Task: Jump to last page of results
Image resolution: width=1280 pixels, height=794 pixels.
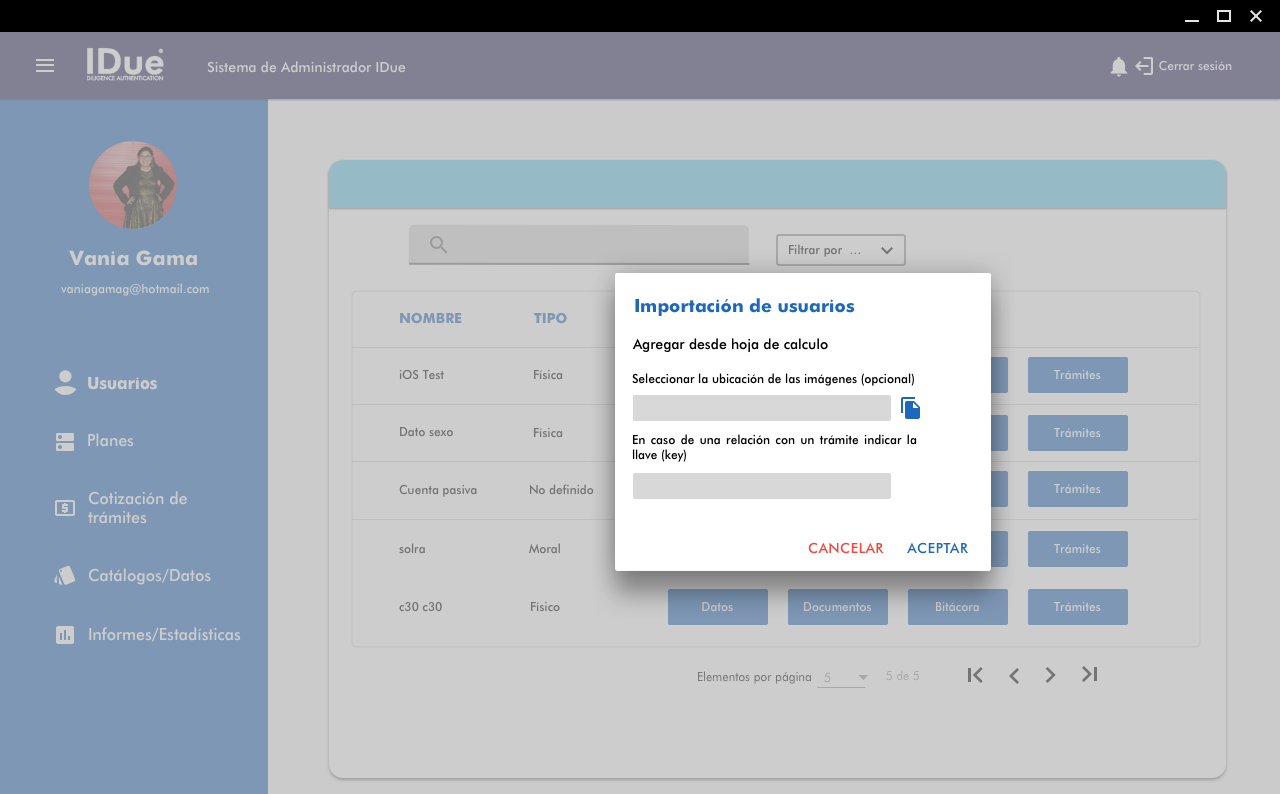Action: point(1090,675)
